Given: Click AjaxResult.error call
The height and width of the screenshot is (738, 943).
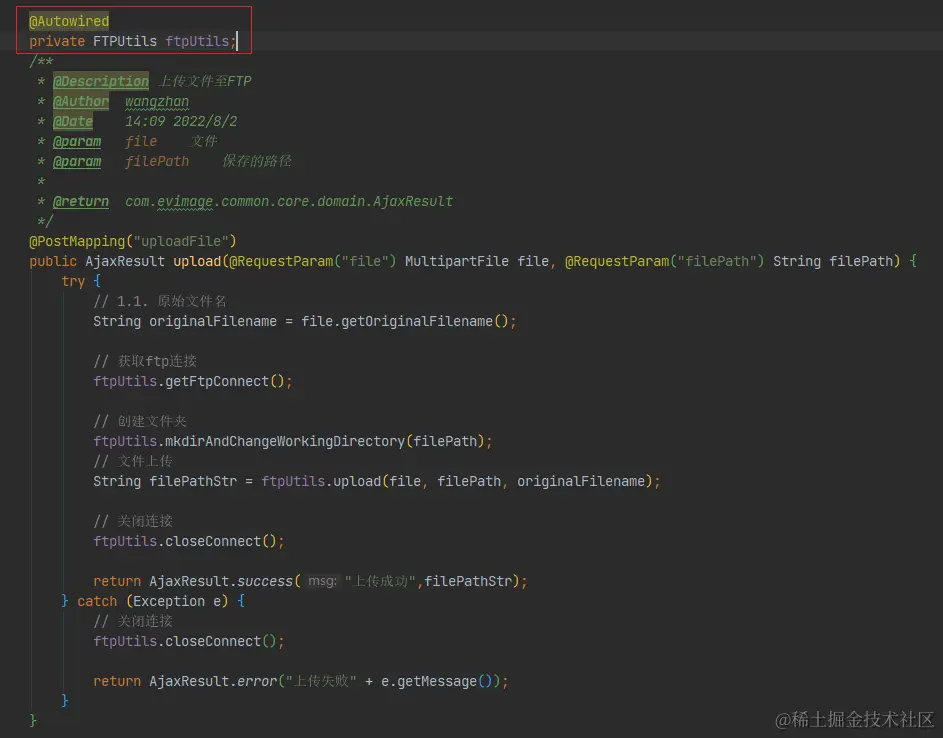Looking at the screenshot, I should pyautogui.click(x=213, y=681).
